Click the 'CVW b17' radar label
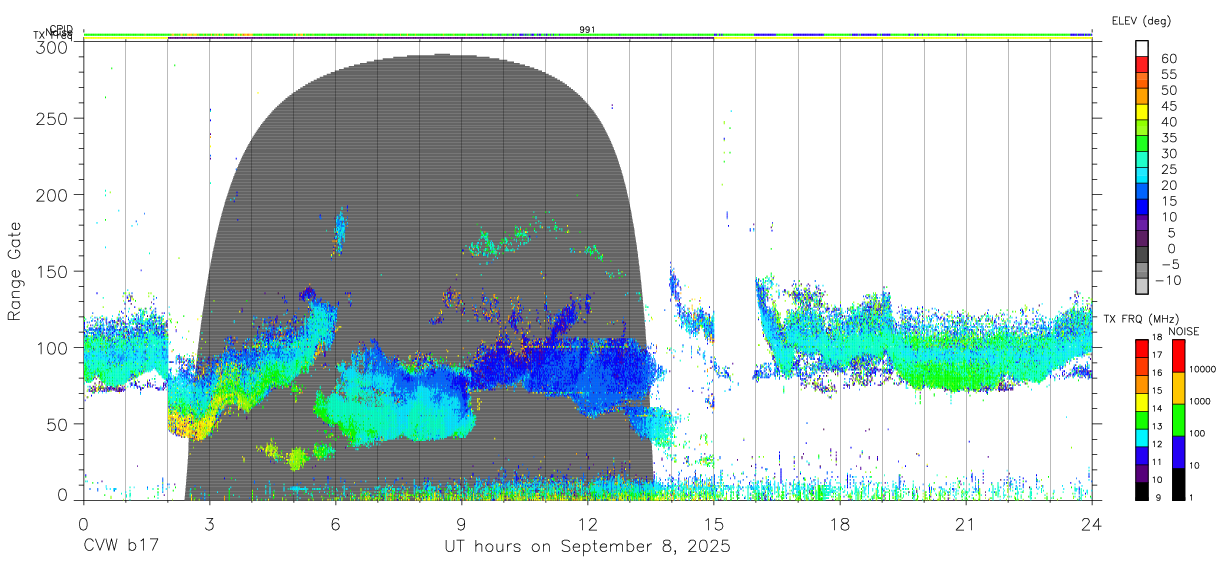The height and width of the screenshot is (567, 1228). pos(121,547)
